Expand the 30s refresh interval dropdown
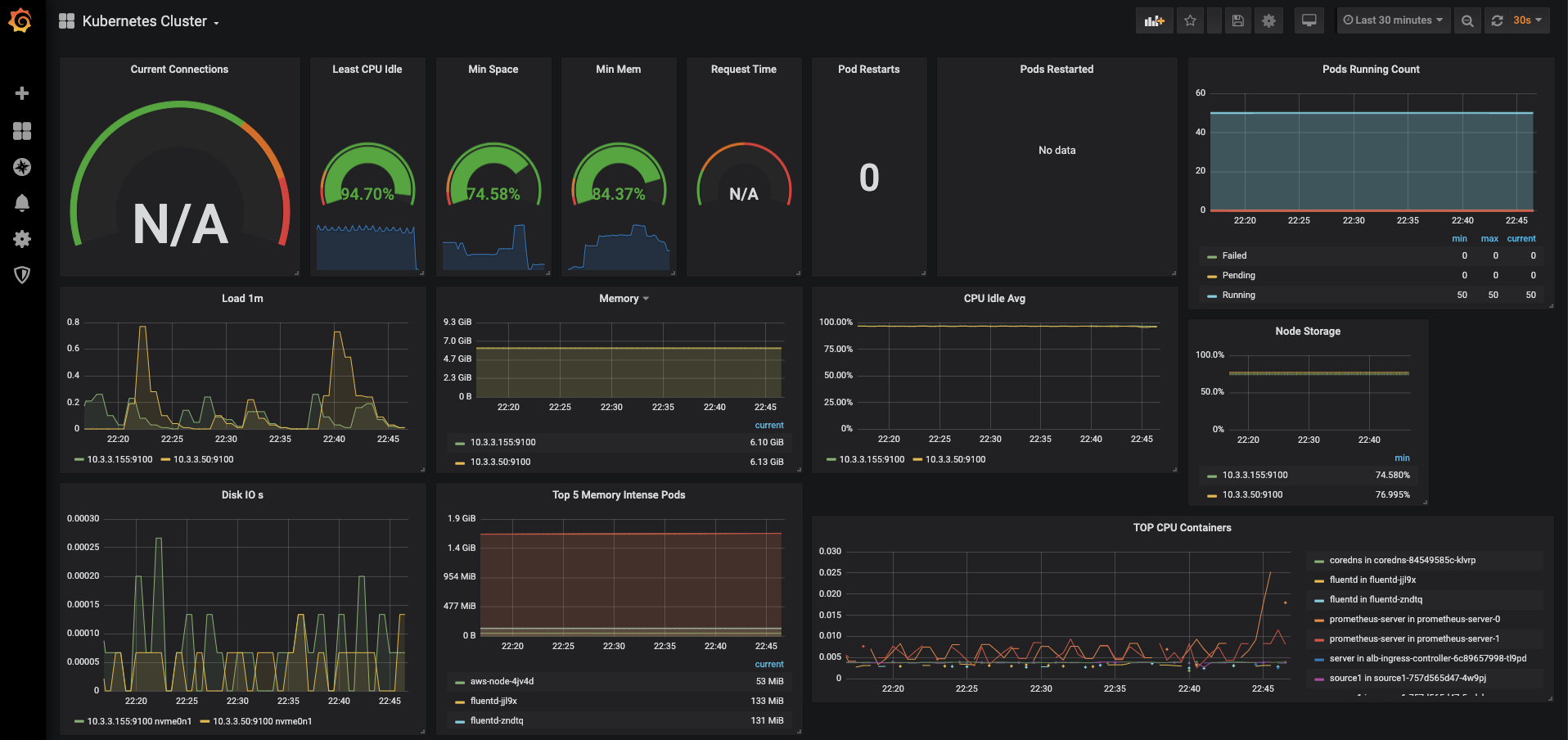1568x740 pixels. tap(1527, 20)
